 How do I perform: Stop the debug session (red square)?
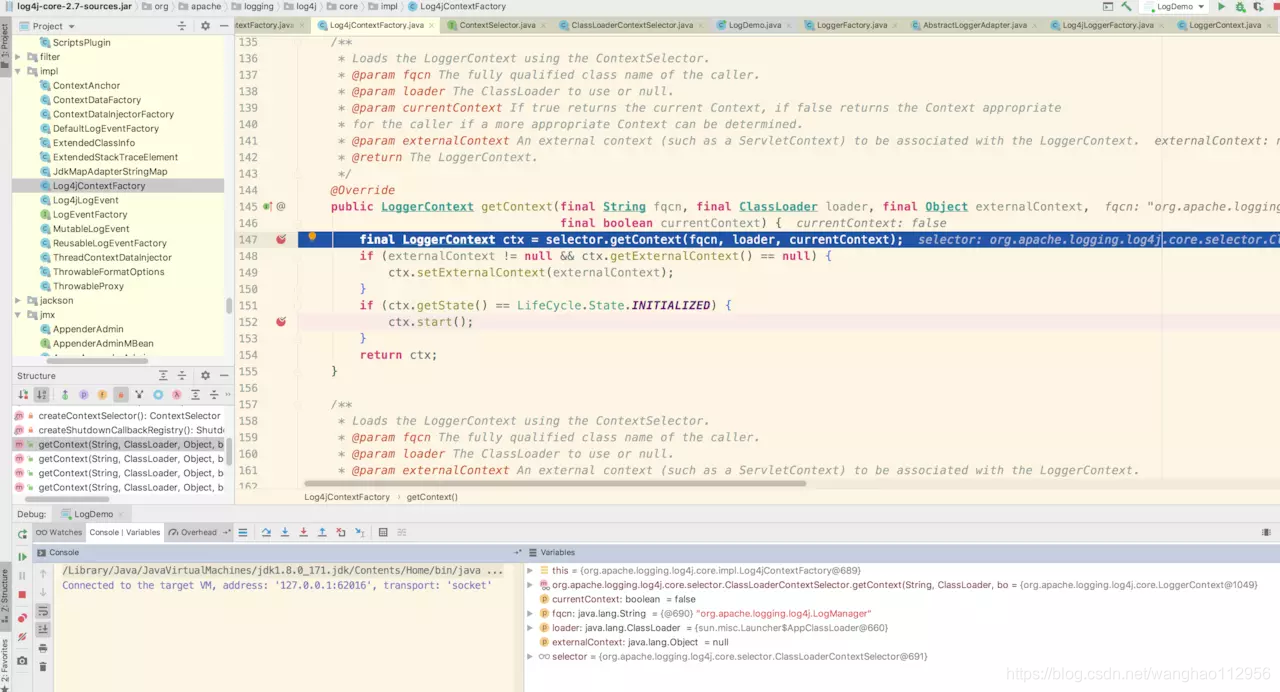click(22, 594)
